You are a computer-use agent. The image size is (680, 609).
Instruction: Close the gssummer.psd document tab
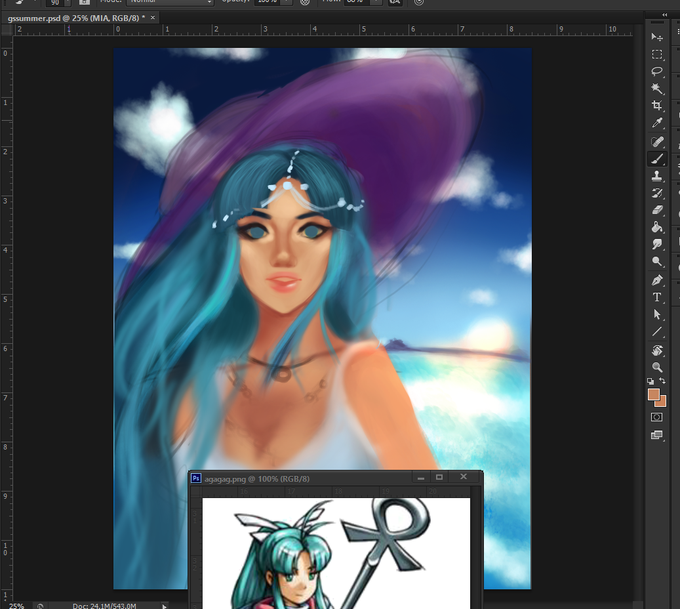153,18
